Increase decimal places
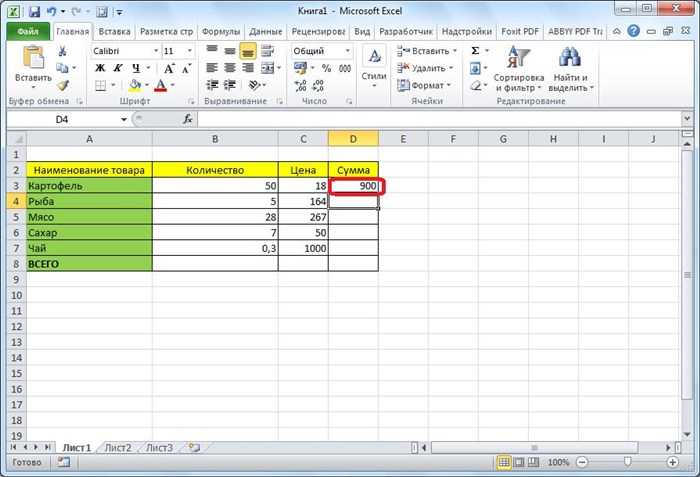Screen dimensions: 700x477 [300, 85]
